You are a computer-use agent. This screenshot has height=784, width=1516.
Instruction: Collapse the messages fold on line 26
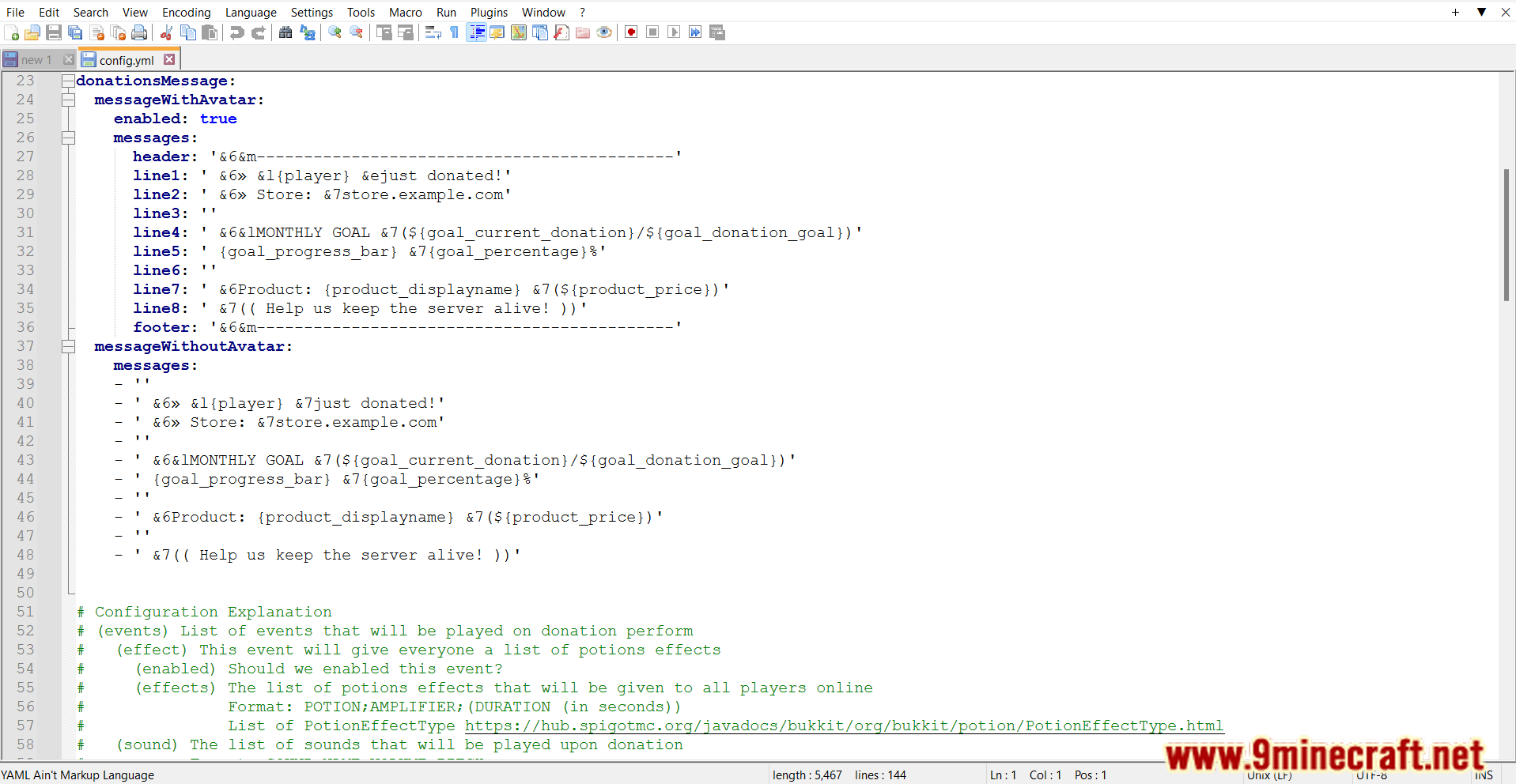69,138
